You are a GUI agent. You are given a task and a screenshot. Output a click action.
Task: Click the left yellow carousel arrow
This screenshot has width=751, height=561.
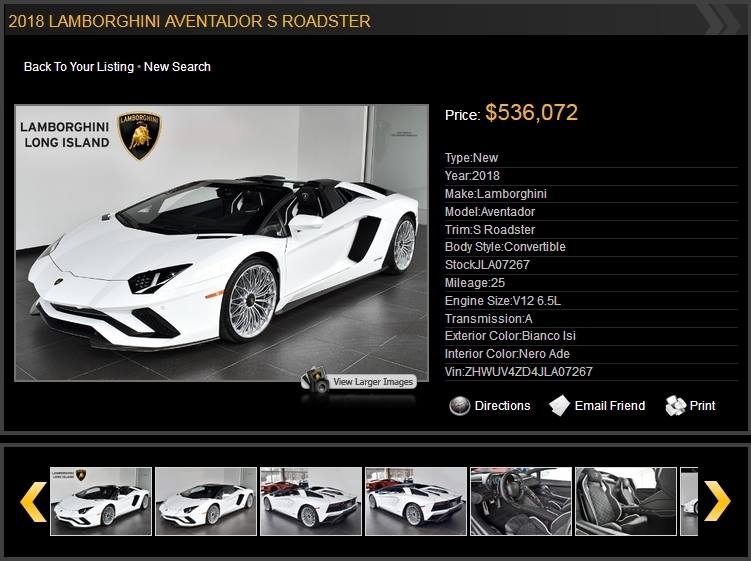[x=34, y=502]
